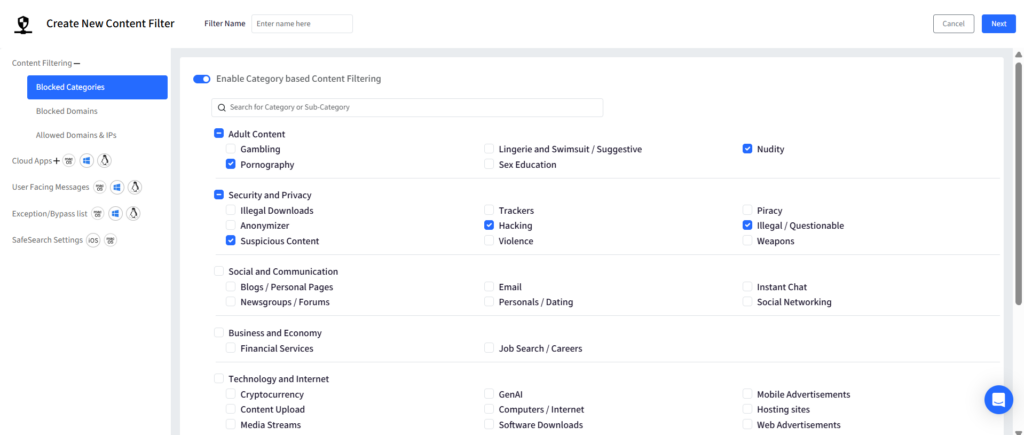Screen dimensions: 1024x435
Task: Check the GenAI checkbox
Action: [489, 394]
